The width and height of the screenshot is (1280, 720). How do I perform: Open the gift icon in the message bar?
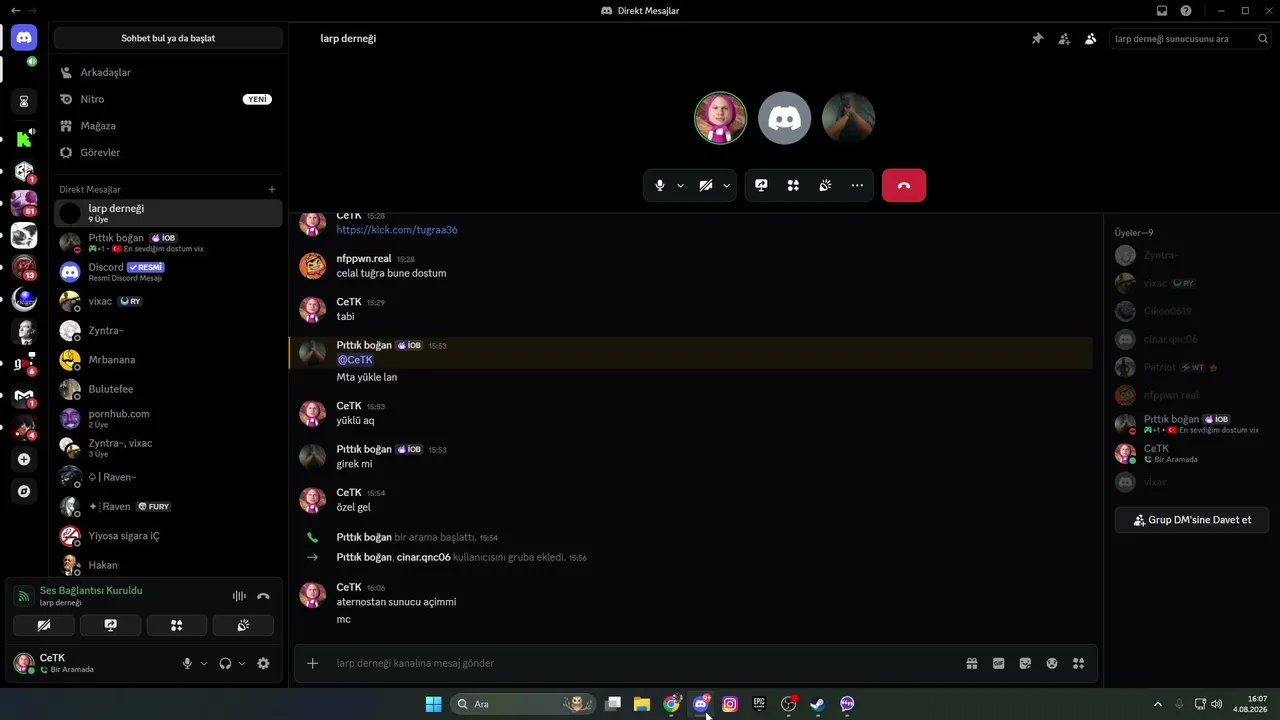(971, 663)
